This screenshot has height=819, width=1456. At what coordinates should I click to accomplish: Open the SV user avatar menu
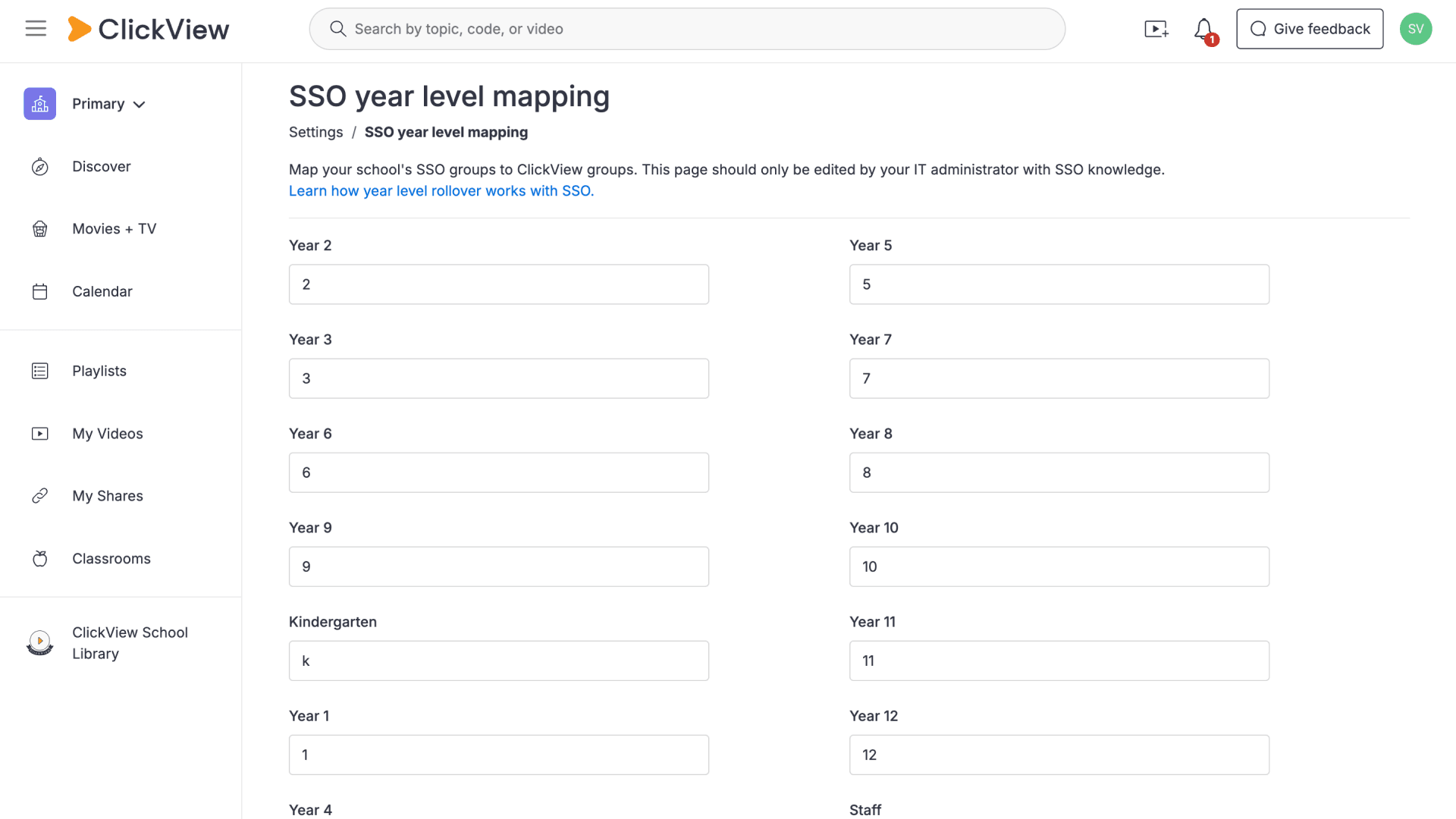coord(1415,29)
